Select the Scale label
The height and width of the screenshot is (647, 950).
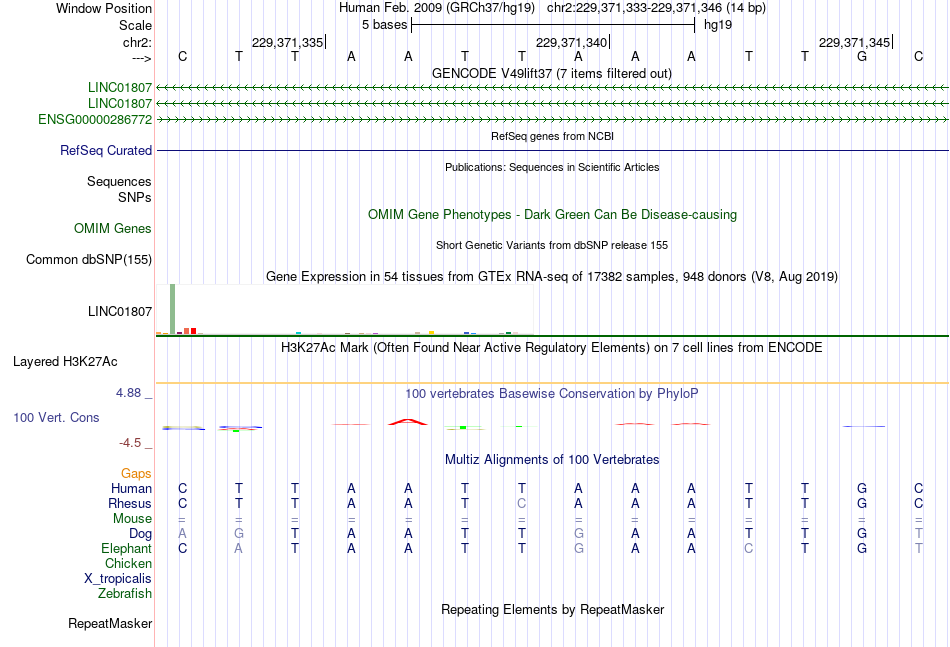(x=135, y=25)
